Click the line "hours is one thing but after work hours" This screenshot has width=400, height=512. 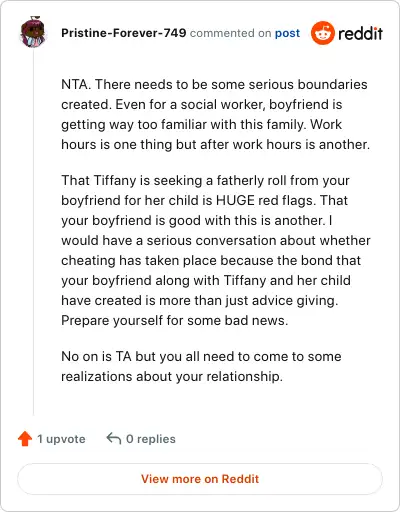(x=216, y=144)
